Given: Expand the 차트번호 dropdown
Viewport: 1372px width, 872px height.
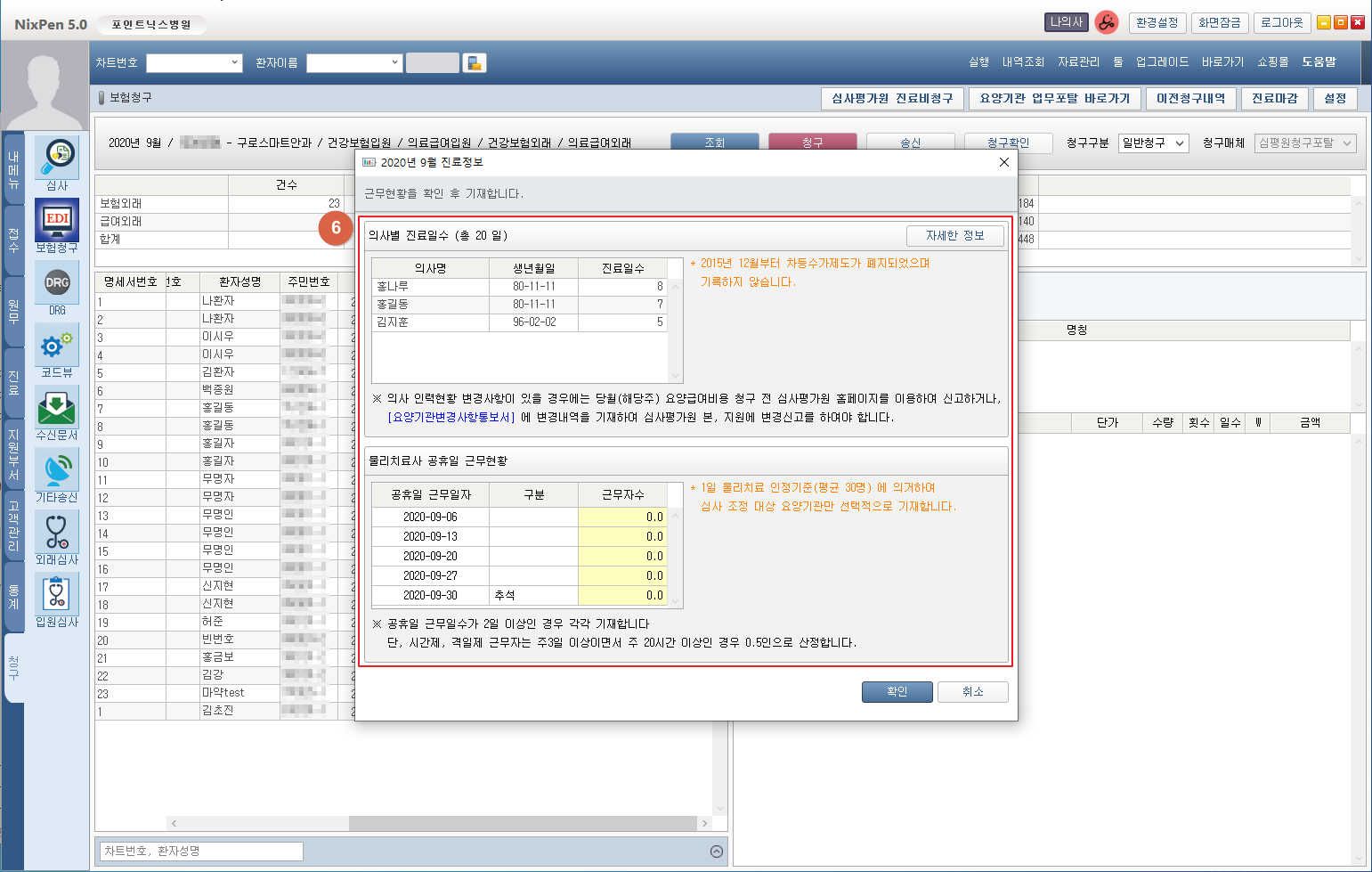Looking at the screenshot, I should 235,62.
